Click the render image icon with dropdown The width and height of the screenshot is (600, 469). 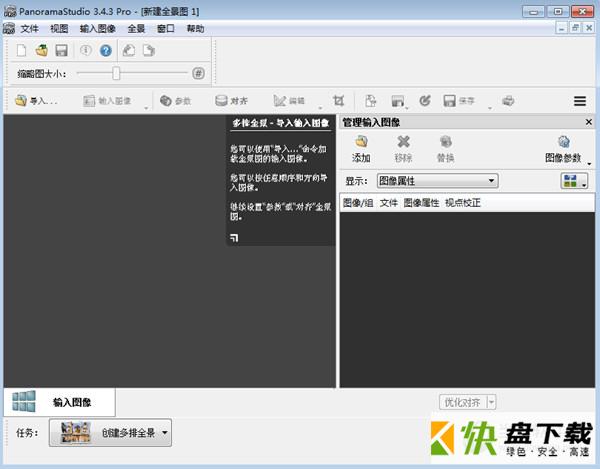[x=398, y=101]
